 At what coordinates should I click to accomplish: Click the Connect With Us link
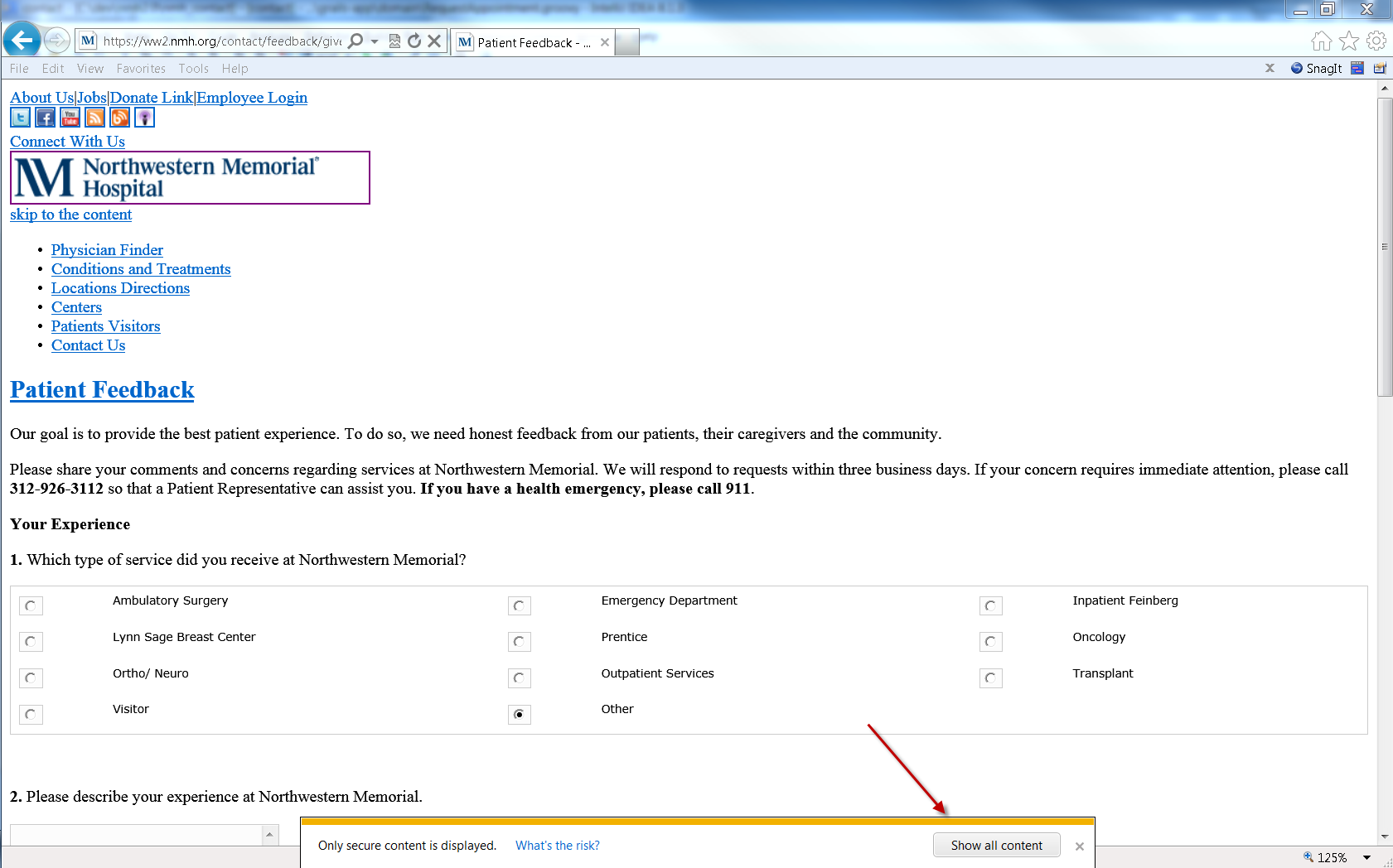[68, 142]
